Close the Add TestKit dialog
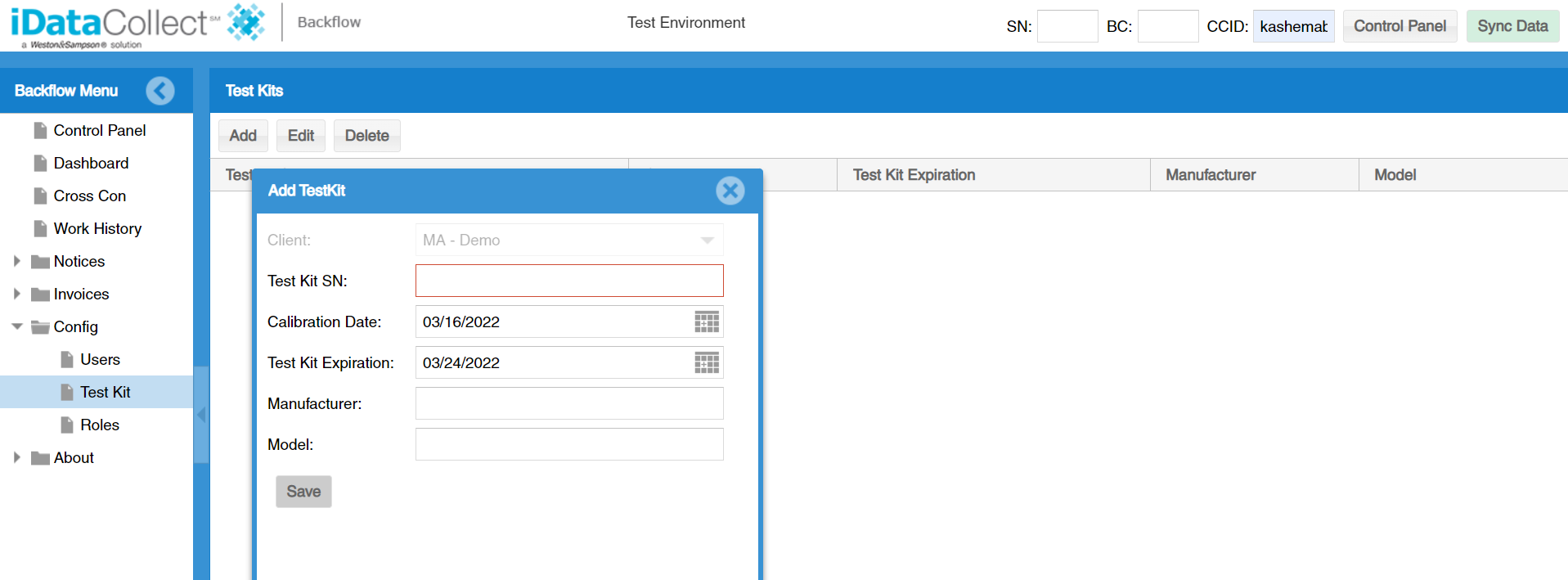 point(730,191)
